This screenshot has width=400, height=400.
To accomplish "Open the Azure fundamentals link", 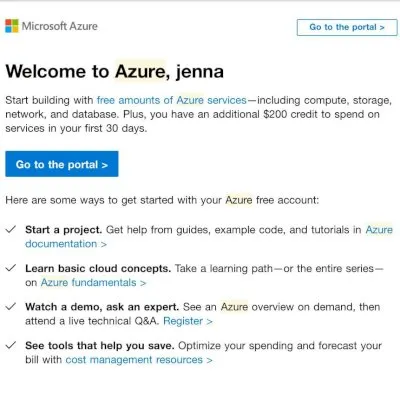I will tap(93, 283).
